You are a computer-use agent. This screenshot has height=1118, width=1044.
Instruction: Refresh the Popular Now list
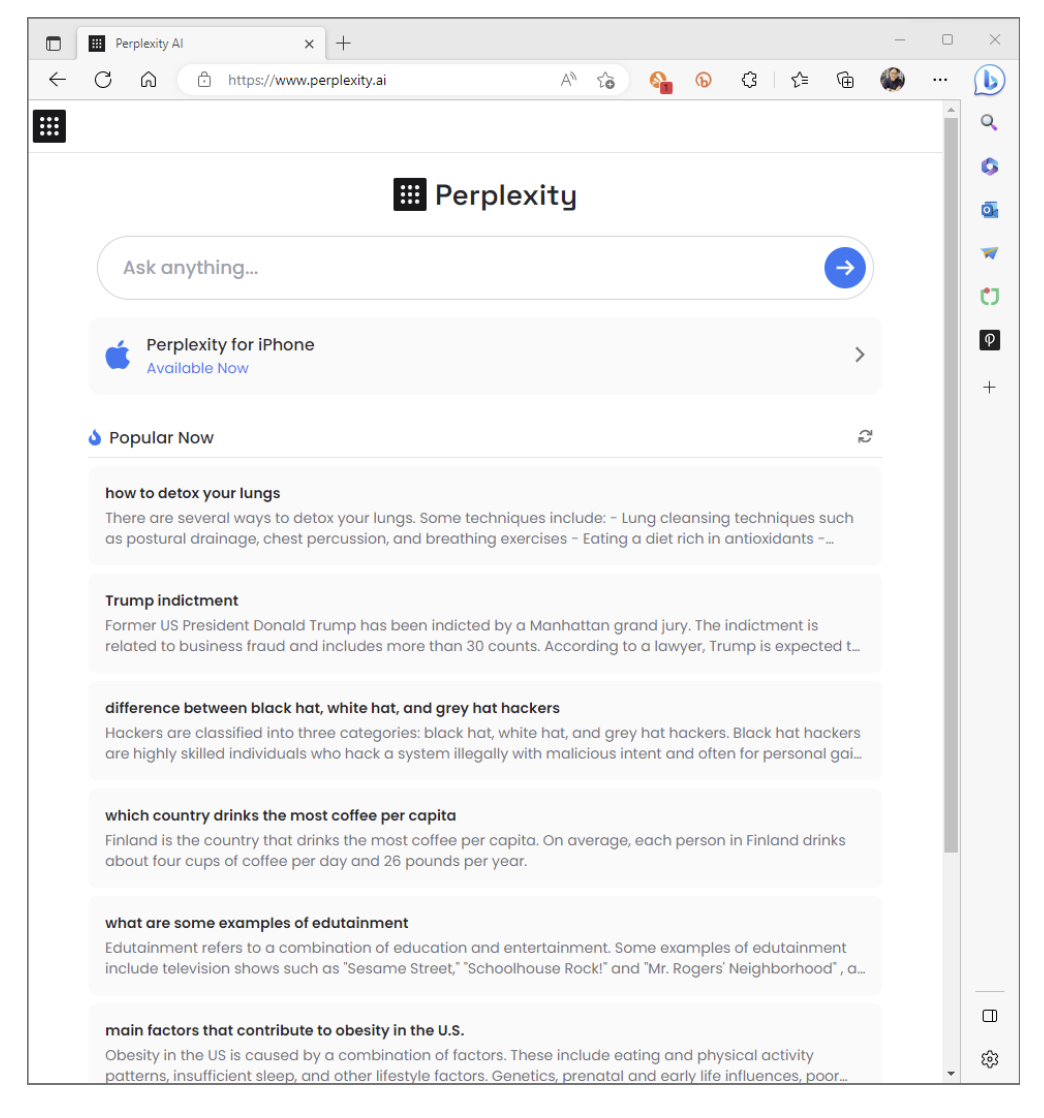click(x=864, y=436)
